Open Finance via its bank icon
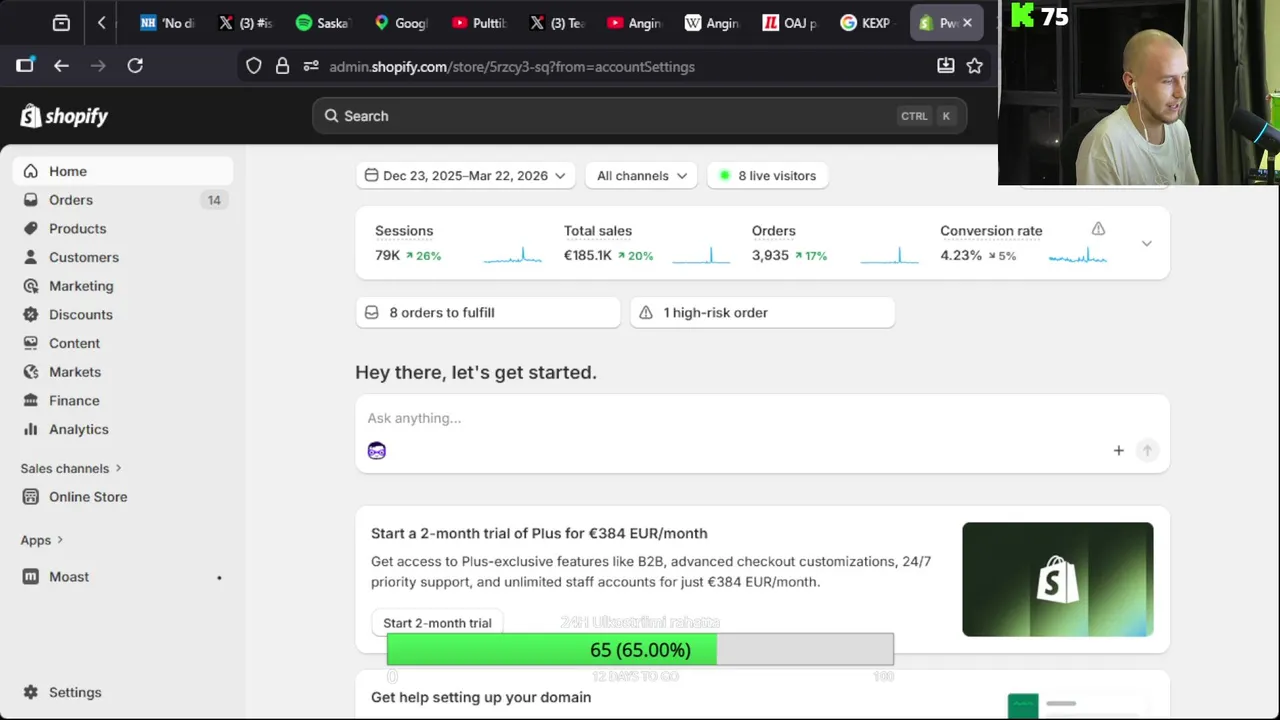This screenshot has width=1280, height=720. [x=31, y=400]
